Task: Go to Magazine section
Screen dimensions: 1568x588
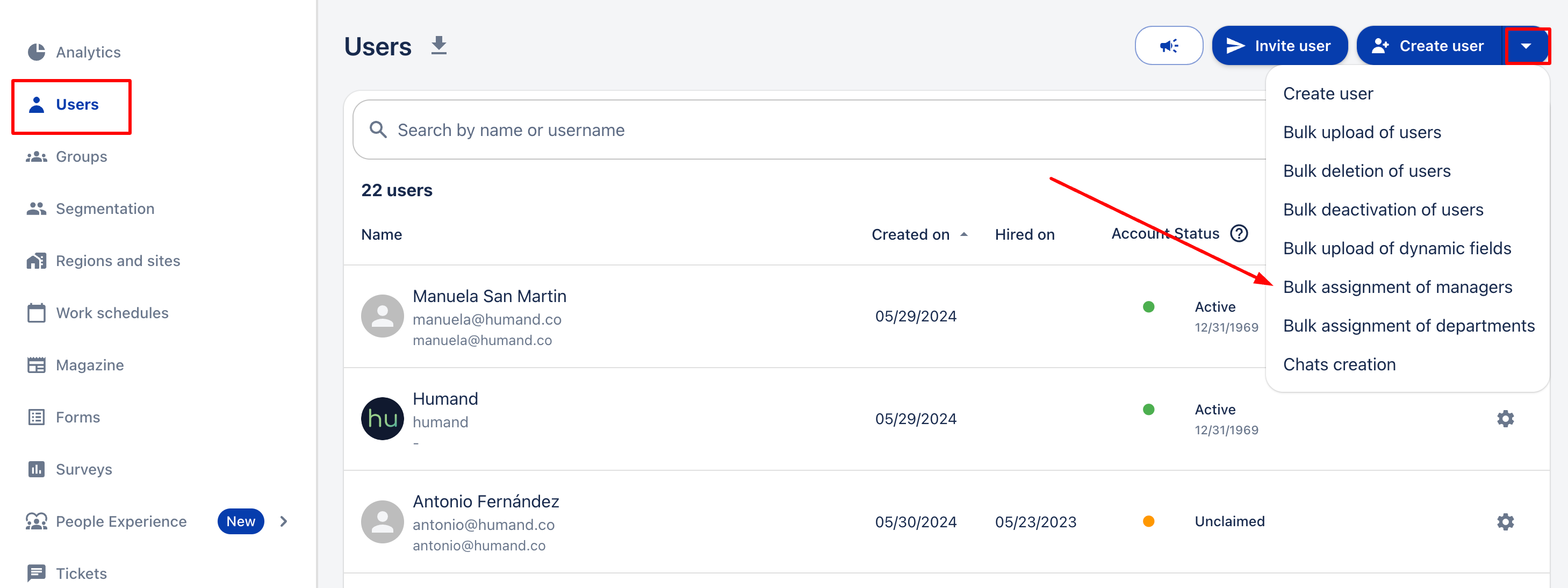Action: (x=90, y=365)
